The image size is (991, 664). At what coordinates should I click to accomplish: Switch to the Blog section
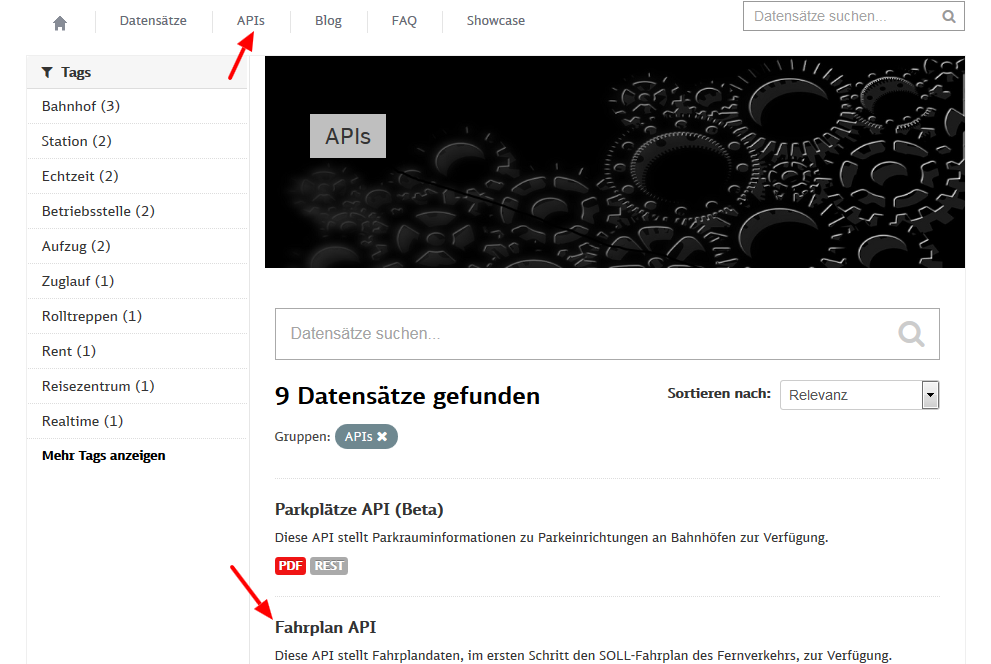[x=328, y=20]
